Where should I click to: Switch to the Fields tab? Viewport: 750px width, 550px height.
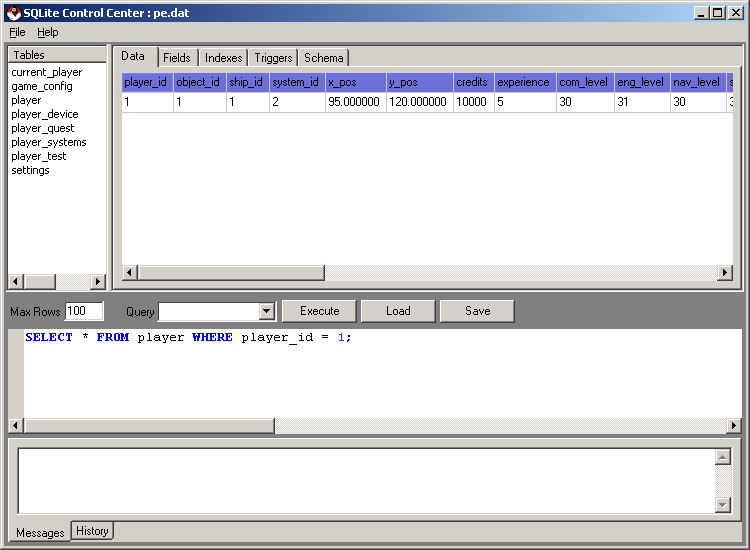tap(177, 58)
